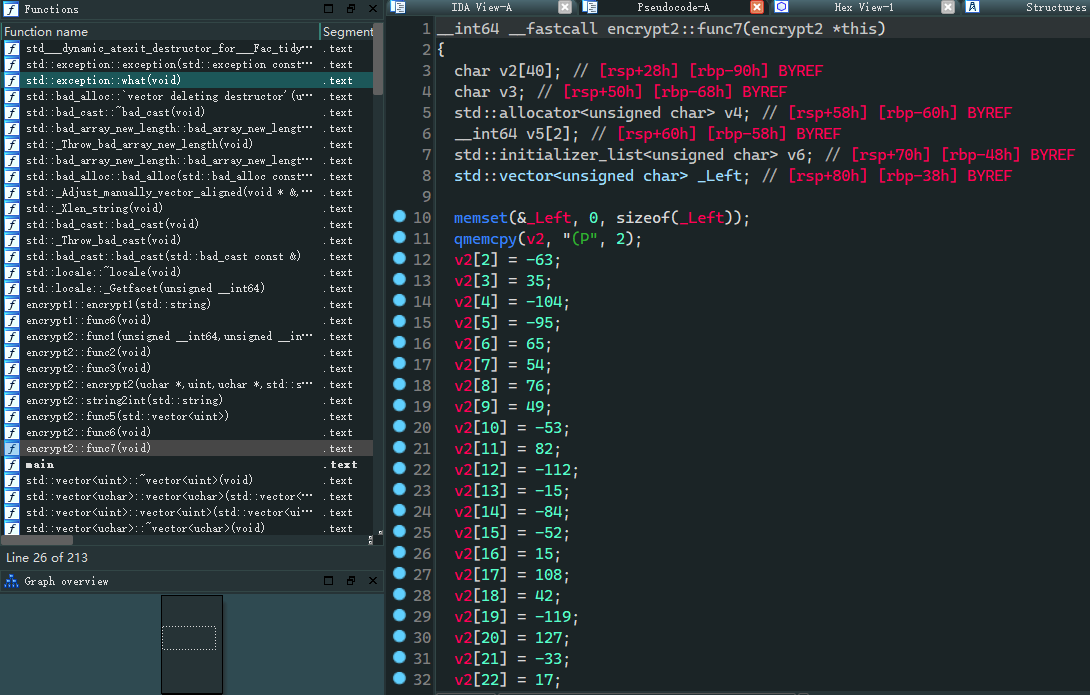This screenshot has height=695, width=1090.
Task: Toggle breakpoint dot on line 10 memset
Action: [x=400, y=217]
